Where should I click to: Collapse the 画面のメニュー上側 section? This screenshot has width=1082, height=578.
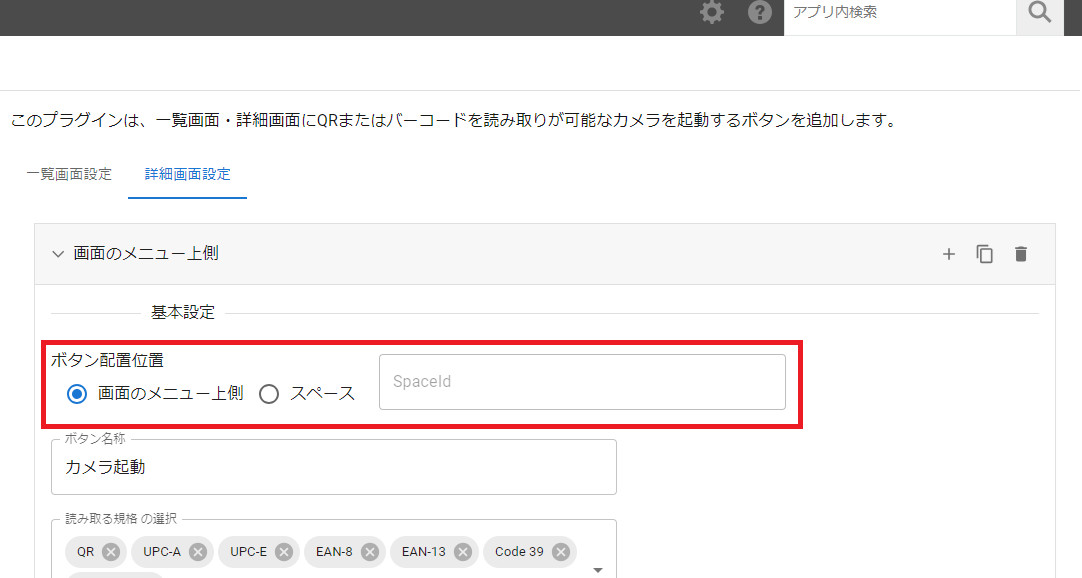[x=58, y=253]
